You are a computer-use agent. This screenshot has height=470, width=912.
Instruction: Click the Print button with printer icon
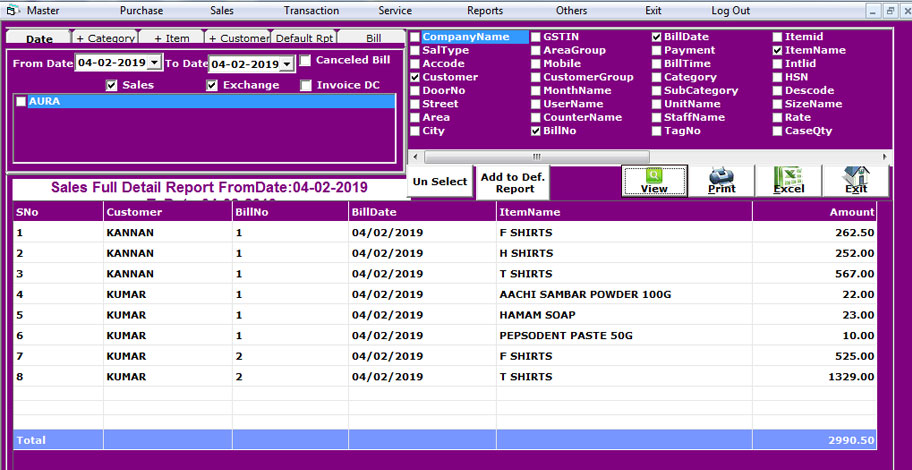click(722, 181)
